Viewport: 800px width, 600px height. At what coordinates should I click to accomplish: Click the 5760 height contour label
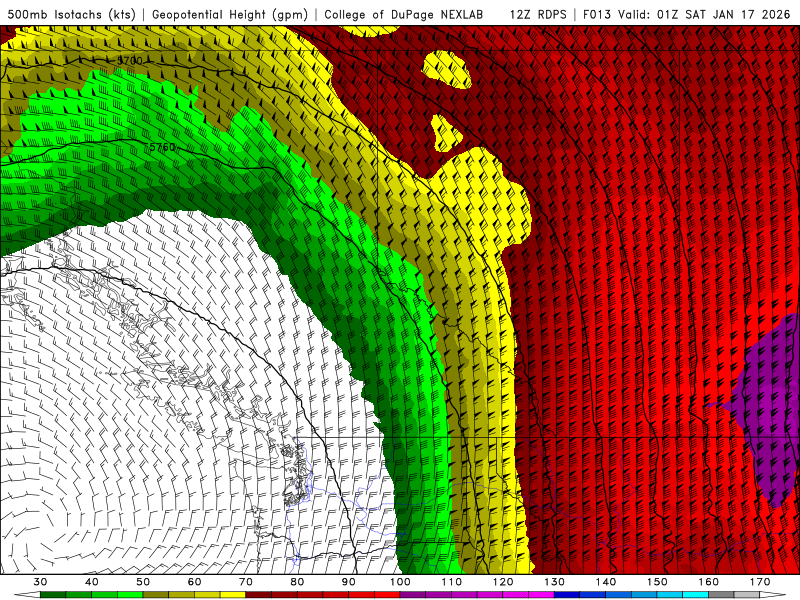coord(161,147)
